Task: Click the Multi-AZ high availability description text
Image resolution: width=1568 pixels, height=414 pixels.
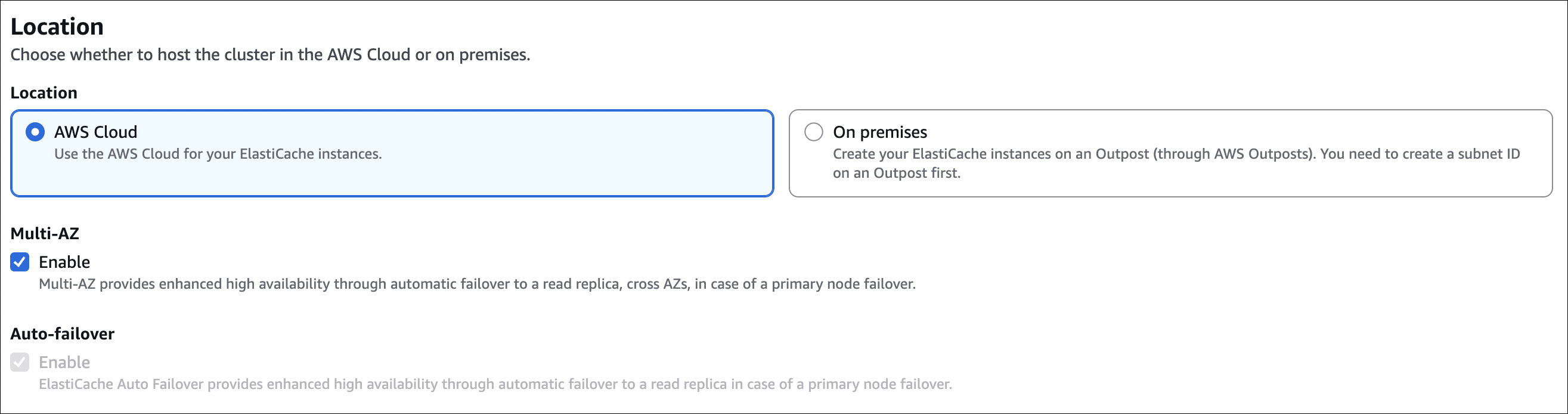Action: point(477,285)
